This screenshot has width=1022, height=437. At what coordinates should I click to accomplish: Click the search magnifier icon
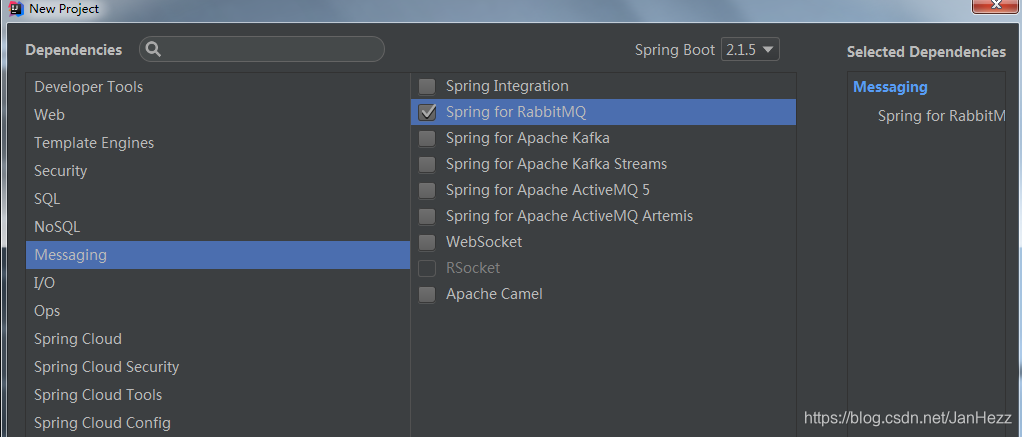(x=154, y=49)
